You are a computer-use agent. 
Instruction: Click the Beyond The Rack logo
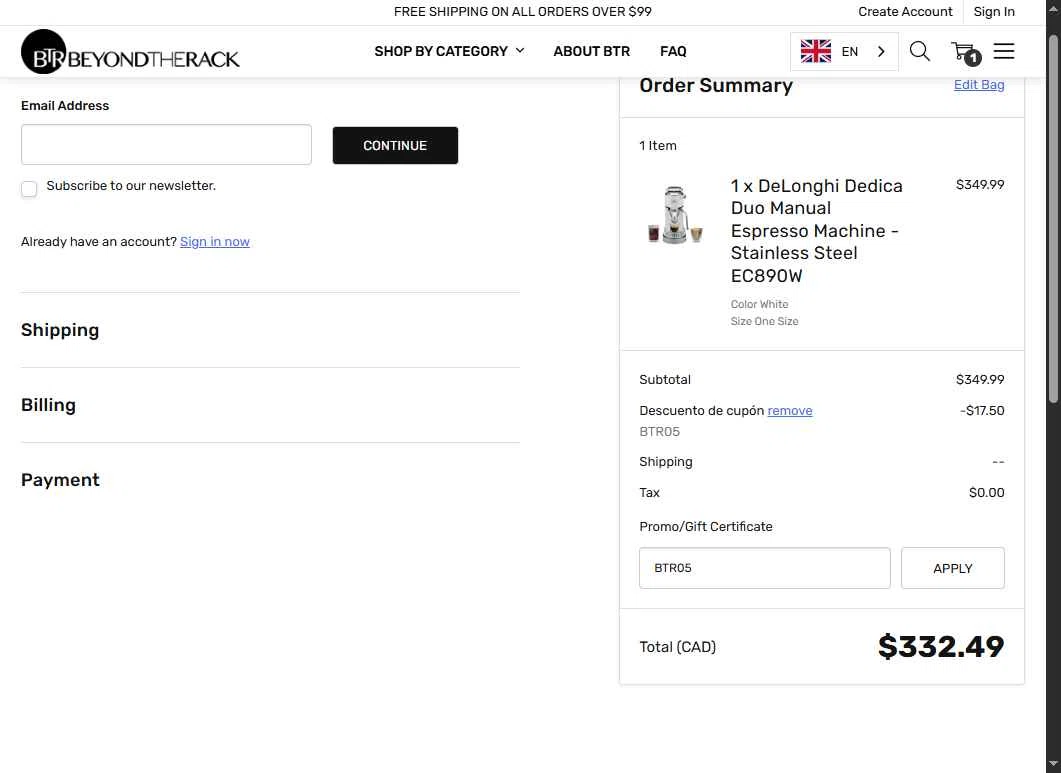click(x=130, y=52)
